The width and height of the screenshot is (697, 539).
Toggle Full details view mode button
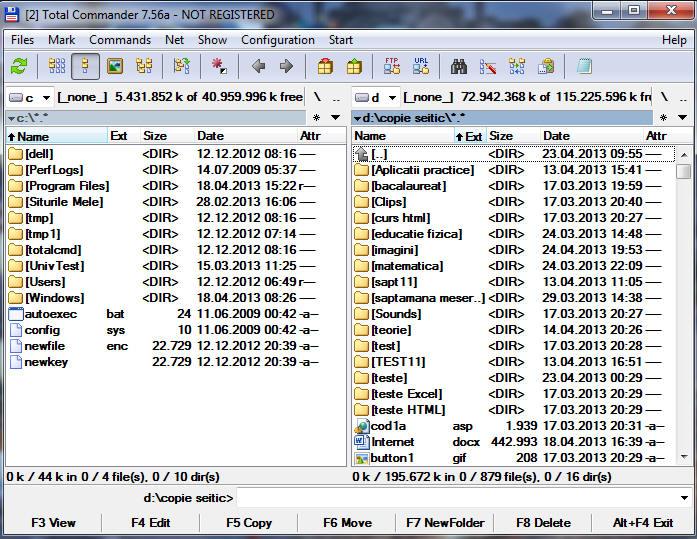point(86,67)
